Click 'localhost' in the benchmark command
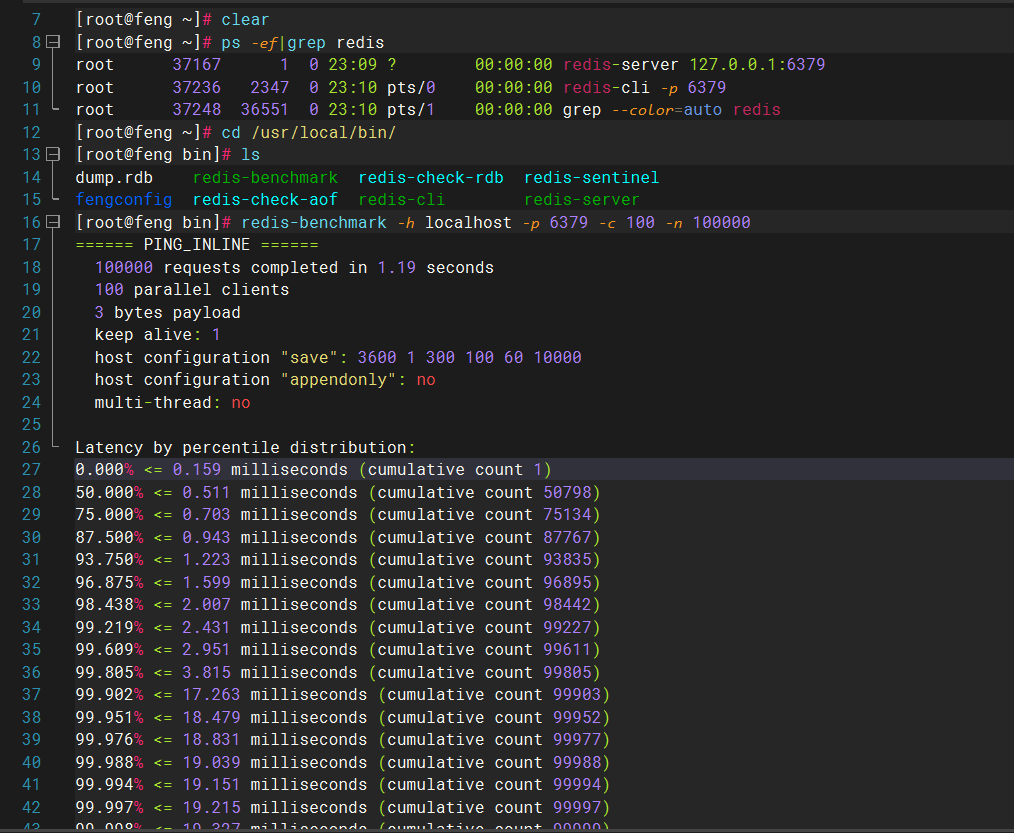Image resolution: width=1014 pixels, height=833 pixels. click(468, 222)
